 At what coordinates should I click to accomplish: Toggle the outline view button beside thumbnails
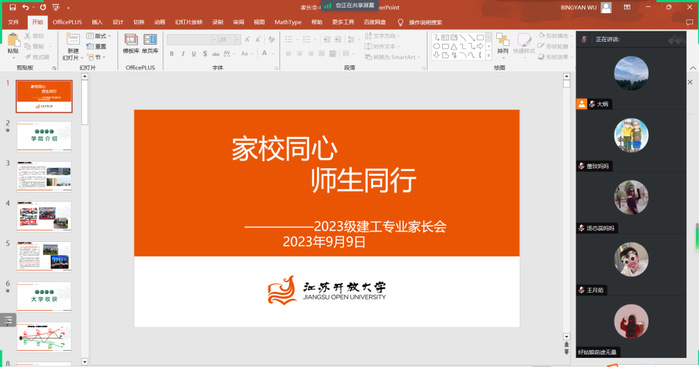click(x=8, y=320)
